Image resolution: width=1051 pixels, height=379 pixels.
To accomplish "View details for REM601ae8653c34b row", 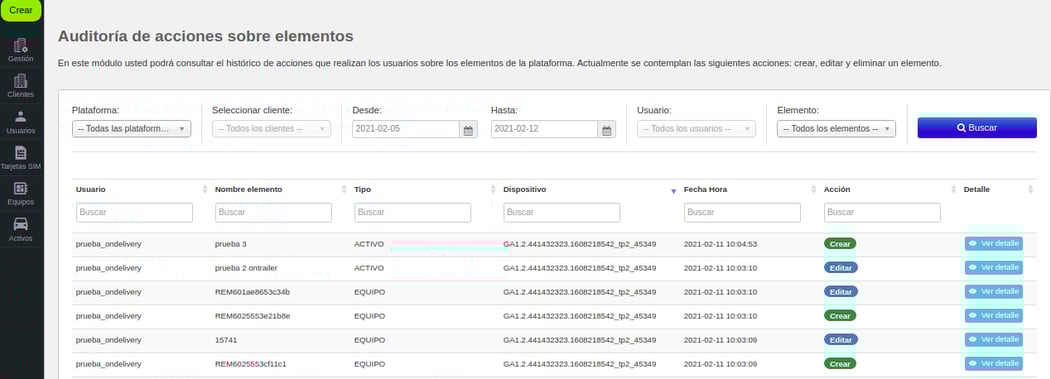I will click(x=993, y=291).
